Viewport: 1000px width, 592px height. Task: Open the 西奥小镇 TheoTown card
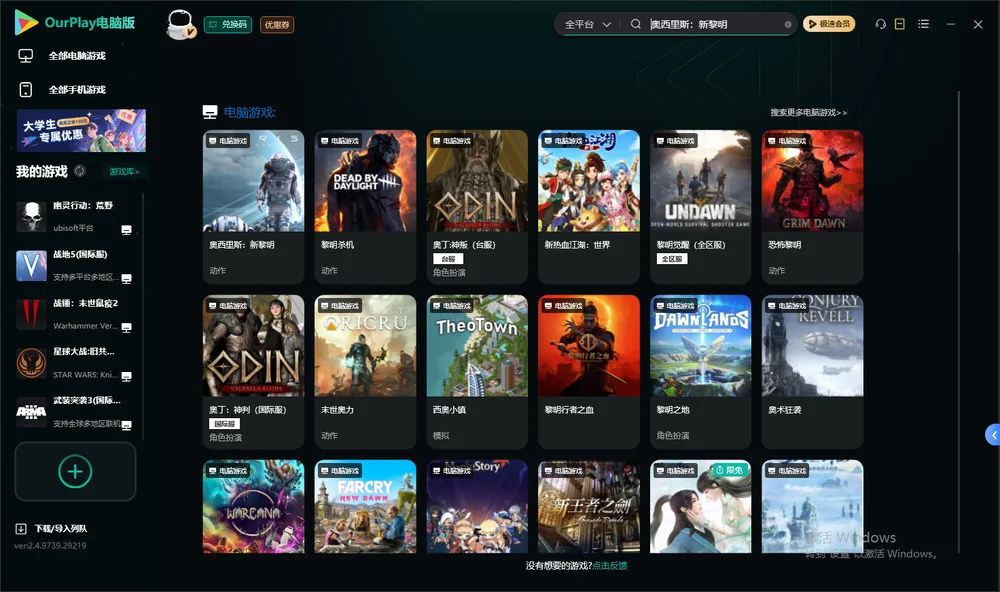pyautogui.click(x=477, y=372)
